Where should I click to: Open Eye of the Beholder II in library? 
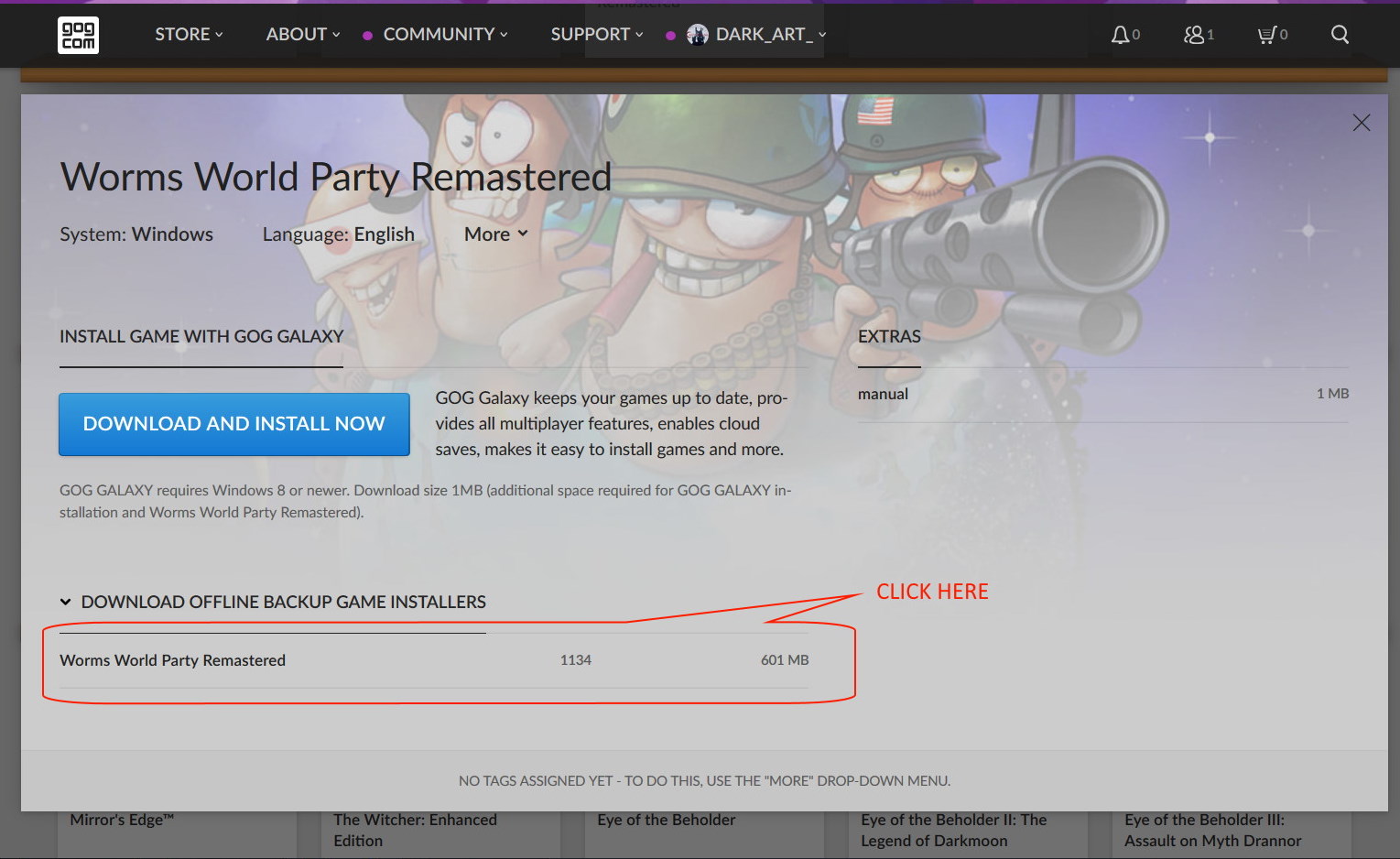[953, 831]
